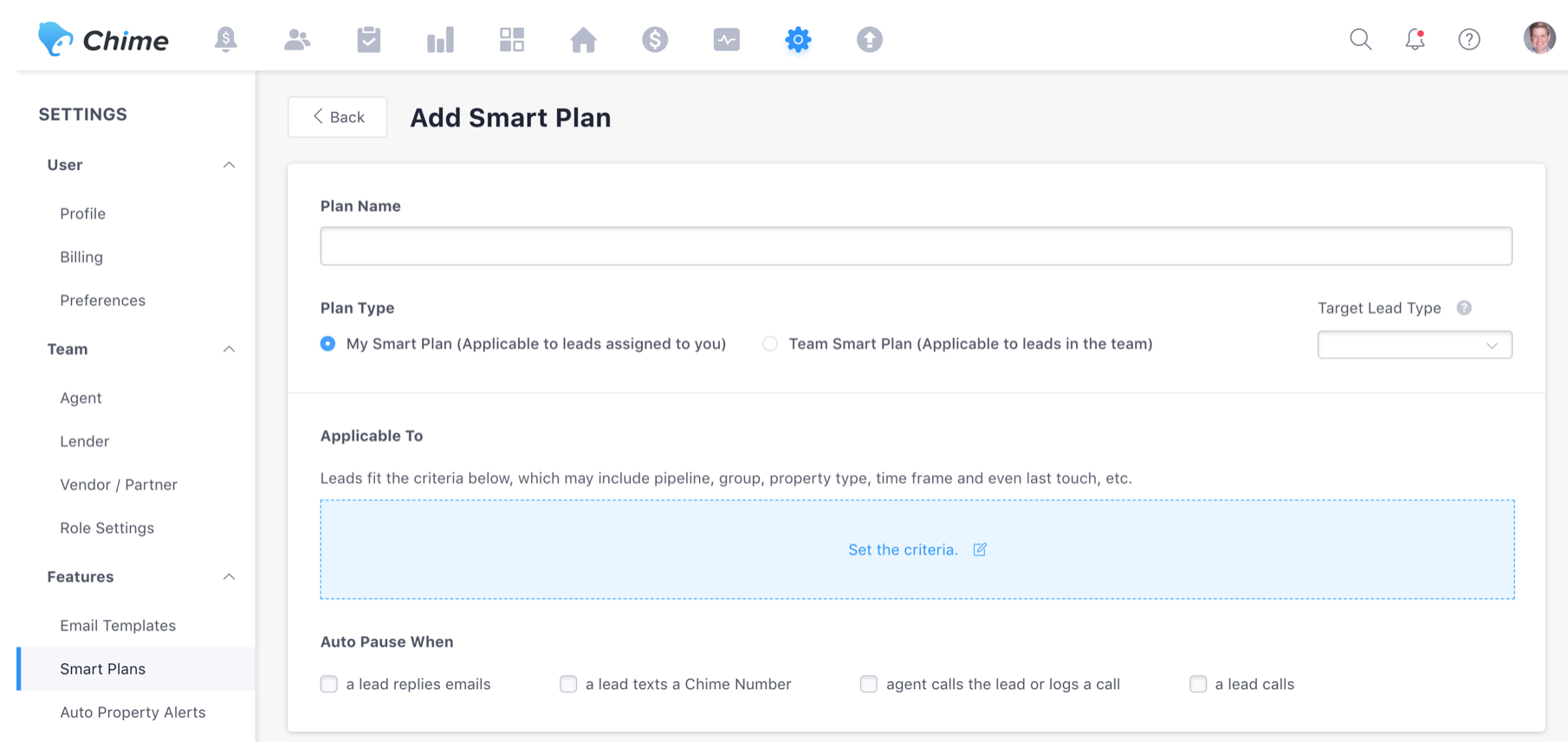
Task: Click the 'Set the criteria.' link
Action: (904, 550)
